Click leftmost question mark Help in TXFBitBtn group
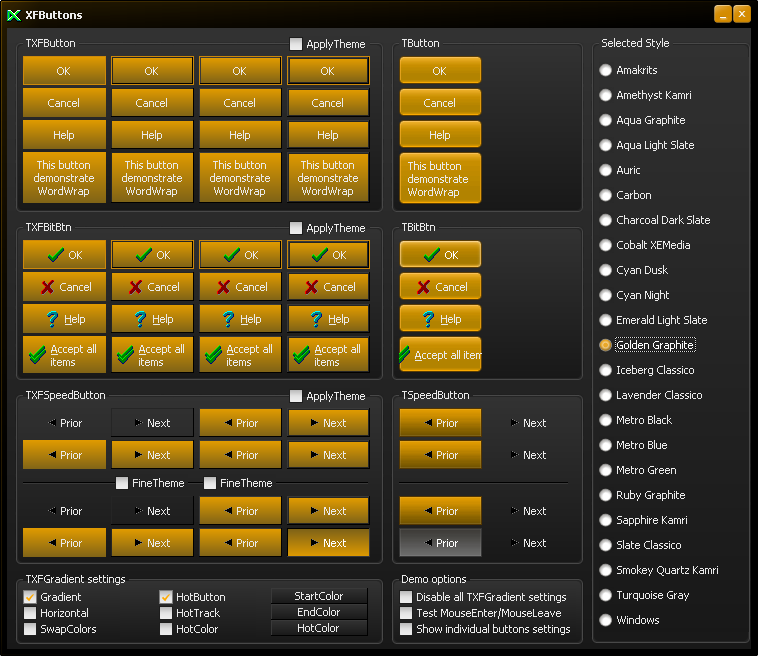The image size is (758, 656). 63,319
